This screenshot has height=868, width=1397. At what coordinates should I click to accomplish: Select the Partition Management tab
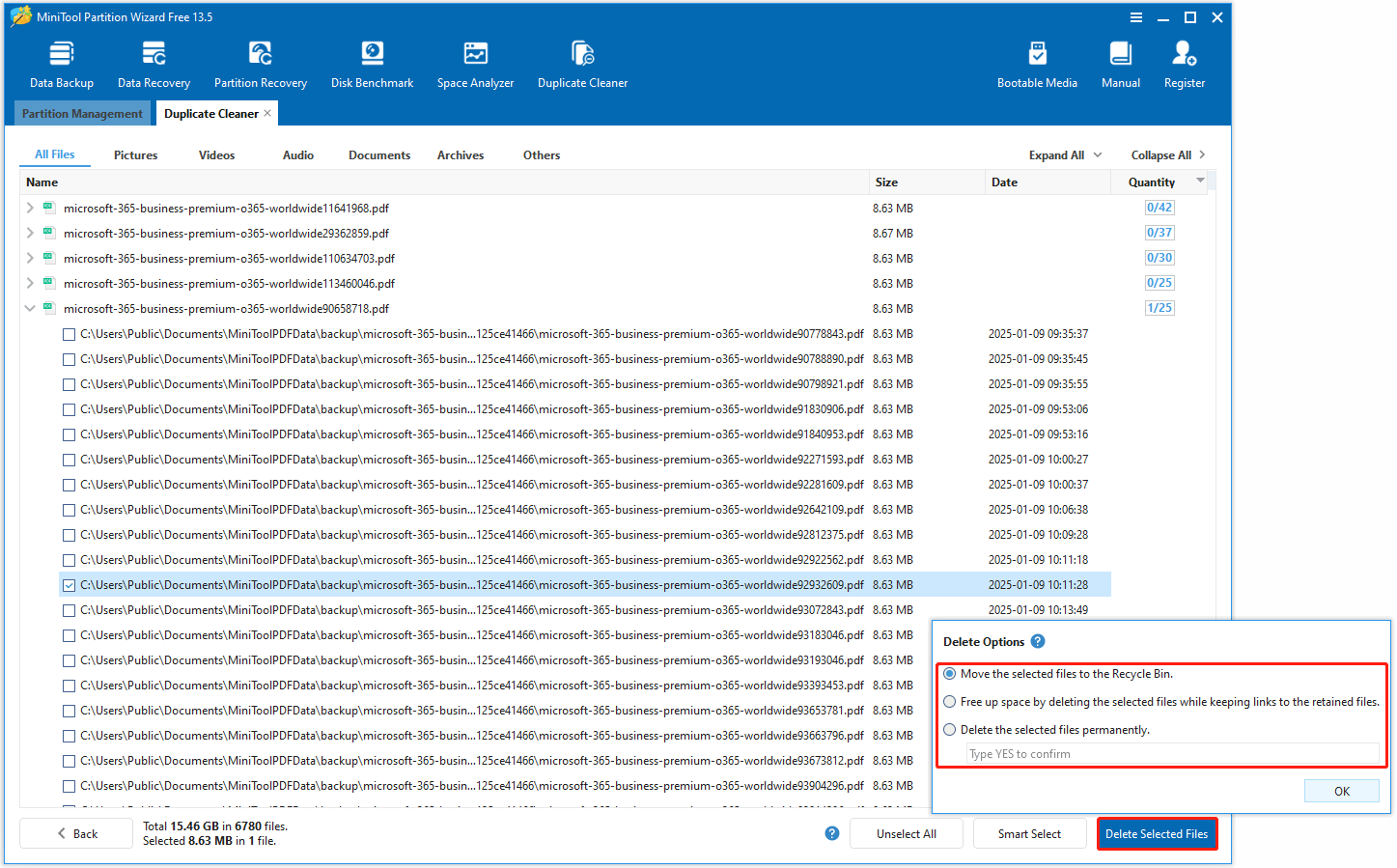click(82, 113)
